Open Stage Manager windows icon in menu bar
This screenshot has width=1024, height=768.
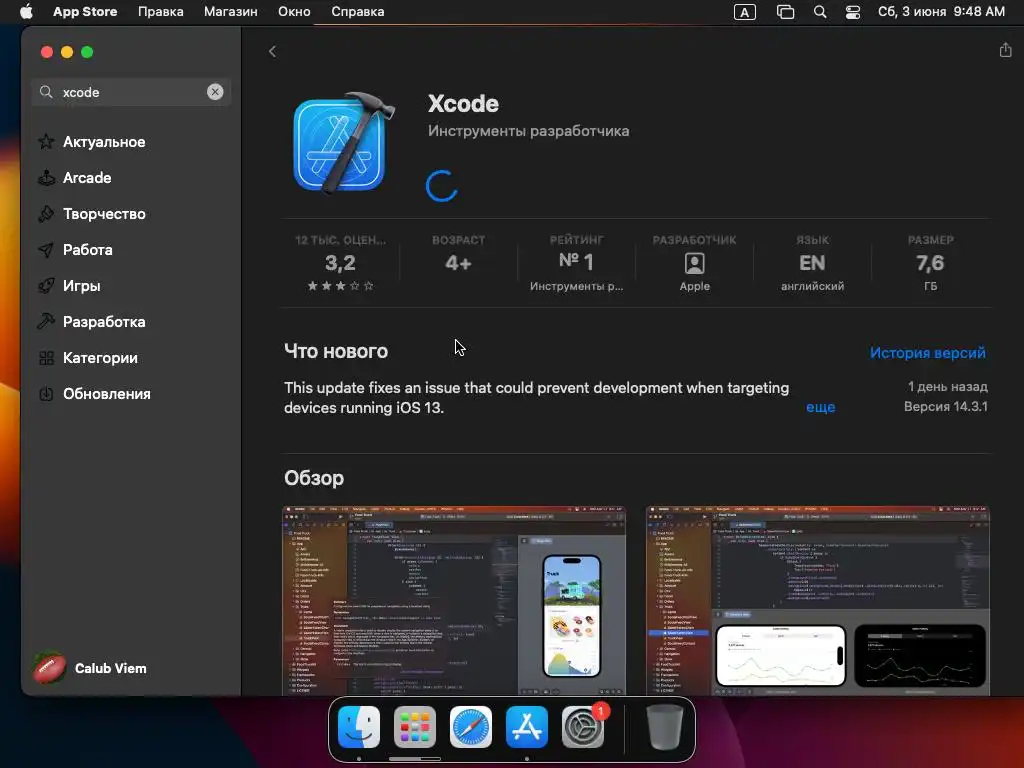[785, 12]
